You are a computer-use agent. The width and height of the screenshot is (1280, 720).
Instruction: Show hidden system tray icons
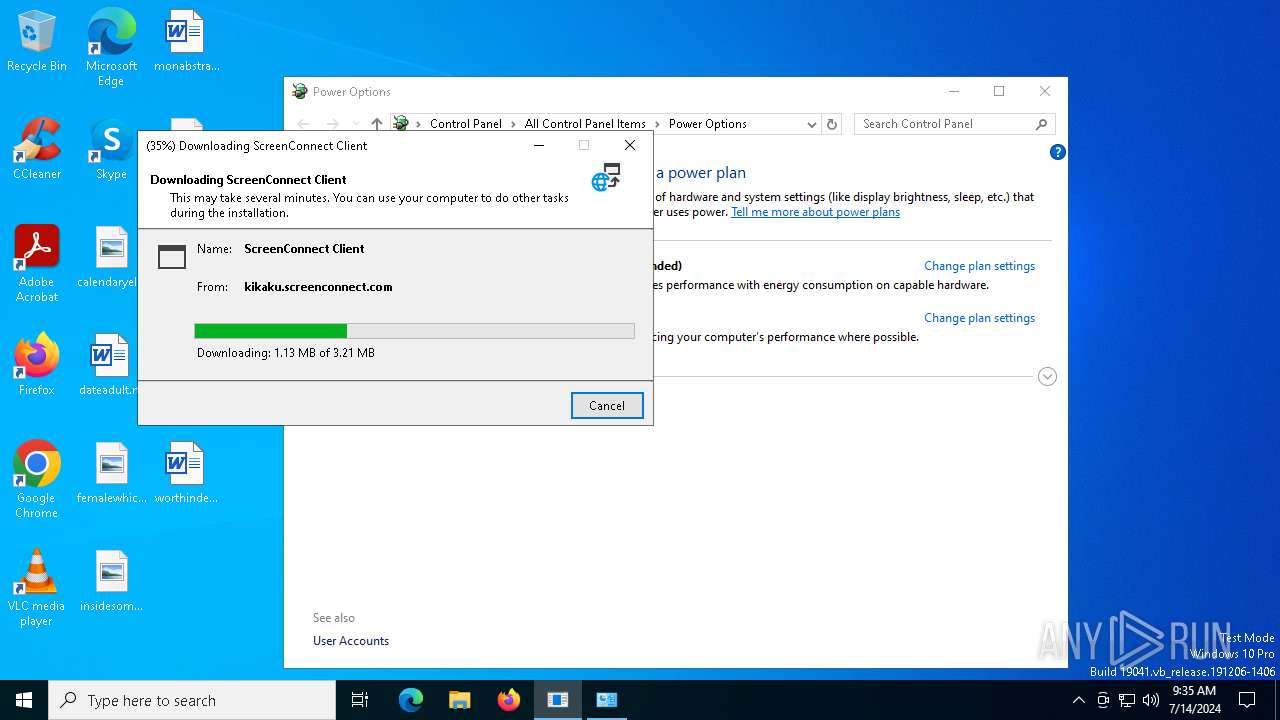click(1078, 700)
